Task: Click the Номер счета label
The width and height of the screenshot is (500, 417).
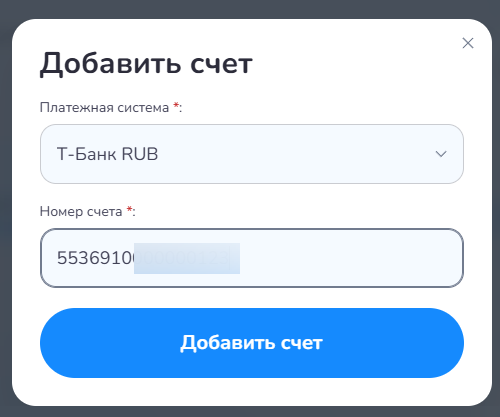Action: 81,211
